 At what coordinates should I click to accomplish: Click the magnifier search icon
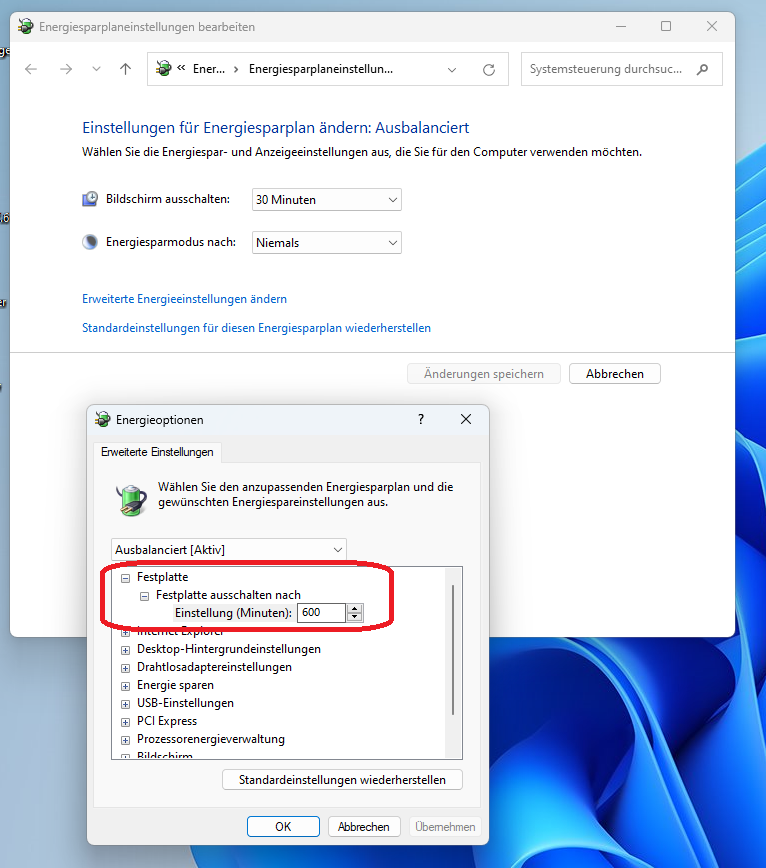[x=702, y=69]
